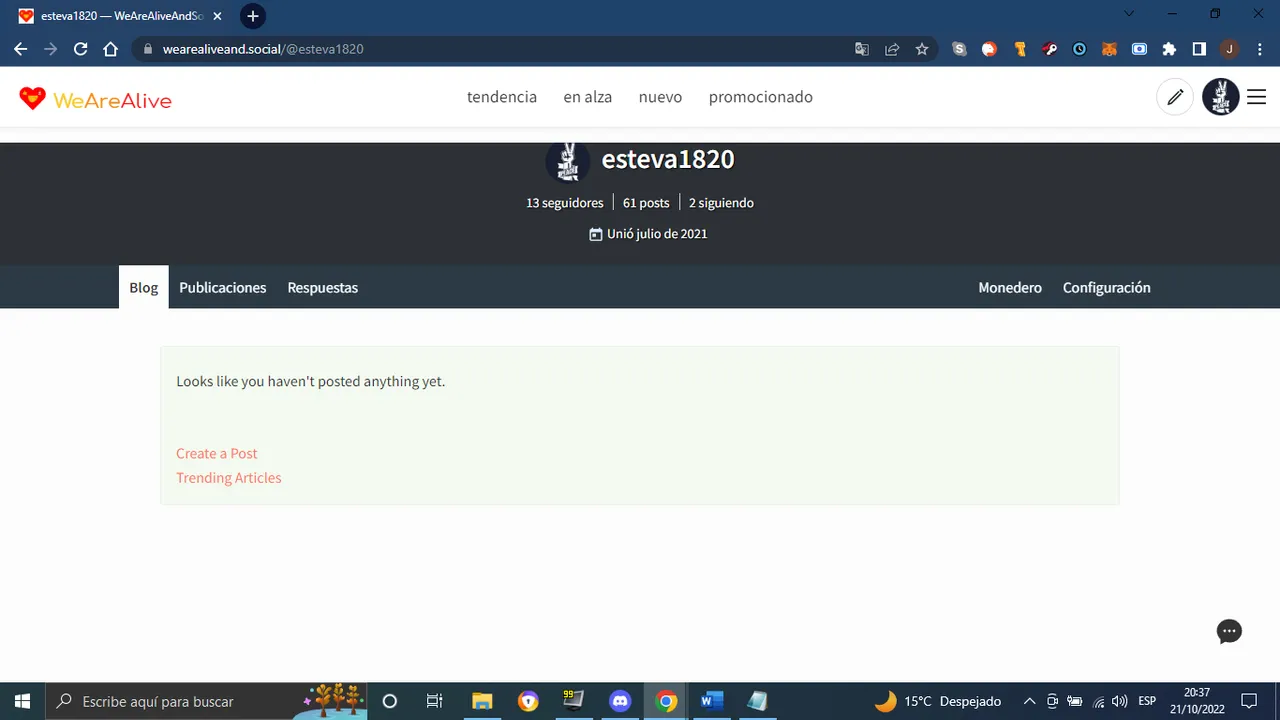Click the Windows search box

pos(207,701)
